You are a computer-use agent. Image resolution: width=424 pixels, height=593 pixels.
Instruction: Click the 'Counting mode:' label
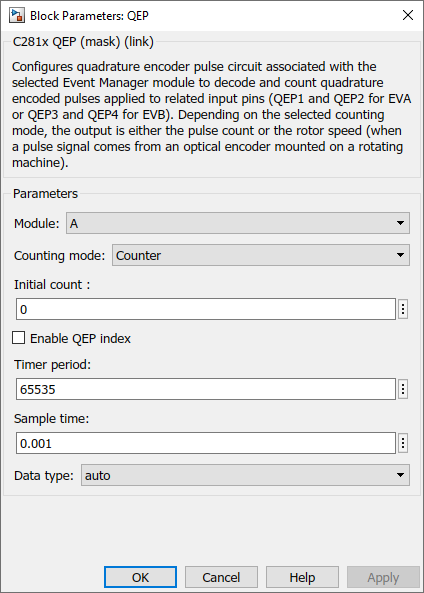59,256
